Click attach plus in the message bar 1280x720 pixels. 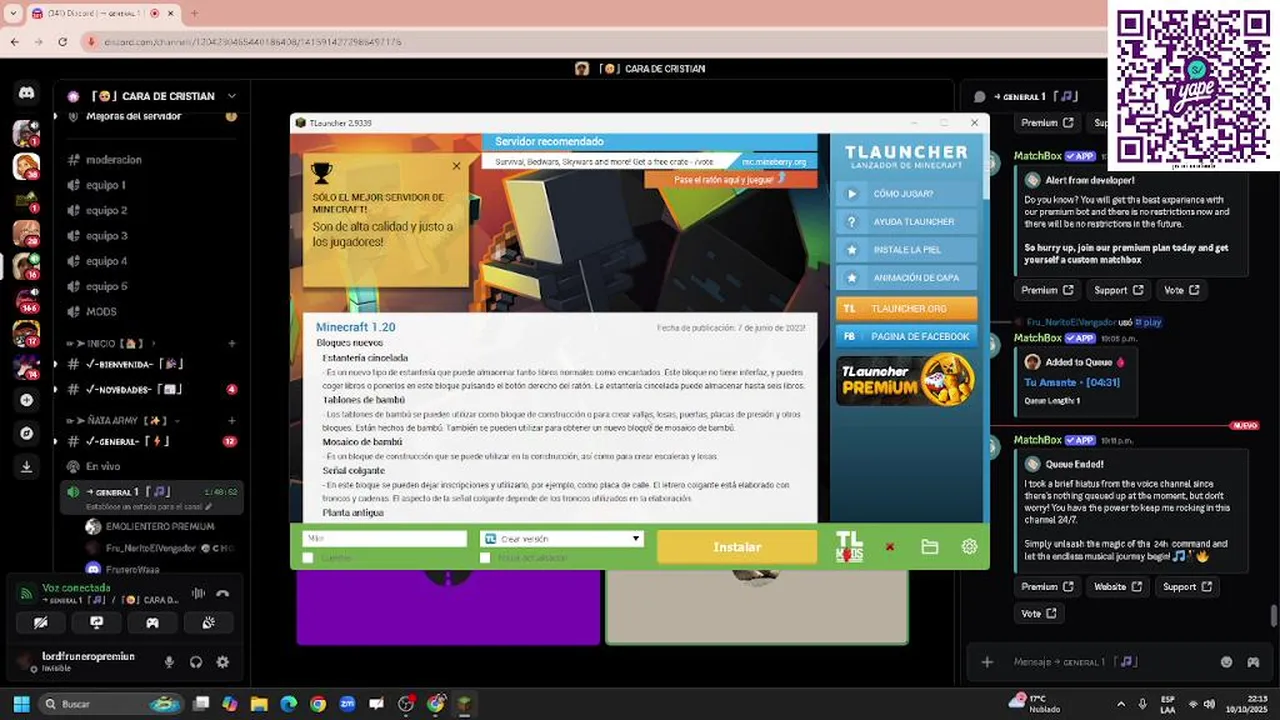point(987,662)
